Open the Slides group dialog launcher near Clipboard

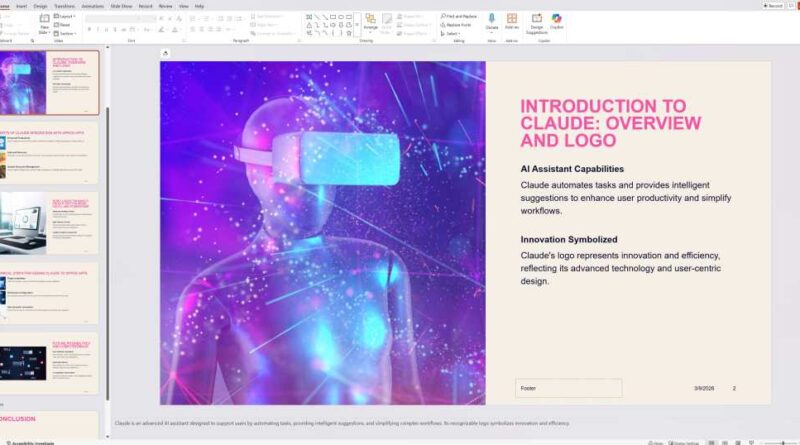tap(32, 41)
